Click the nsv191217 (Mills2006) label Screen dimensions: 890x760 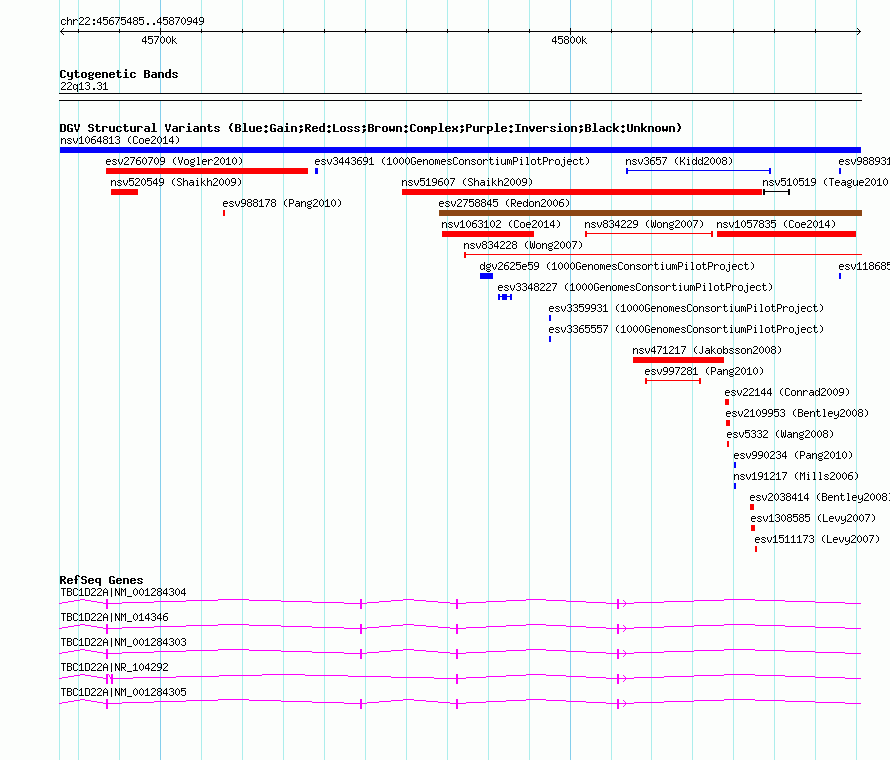(796, 476)
